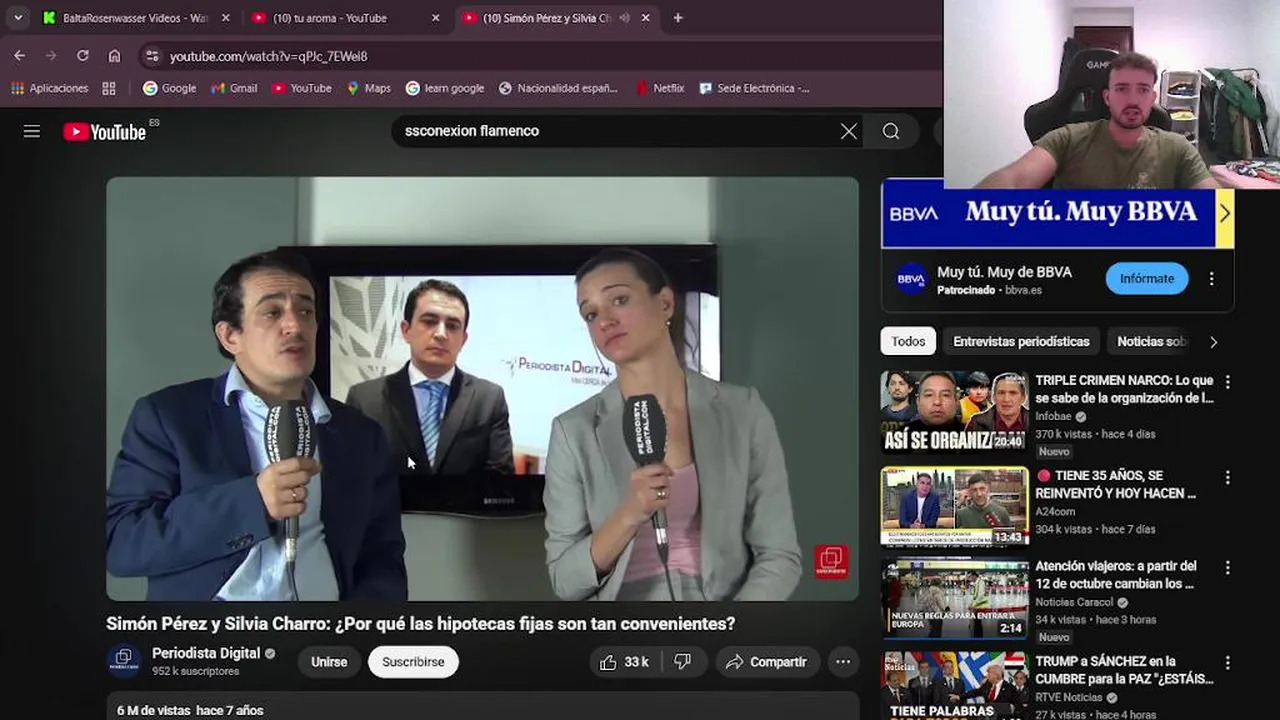View site information in address bar

click(x=151, y=56)
